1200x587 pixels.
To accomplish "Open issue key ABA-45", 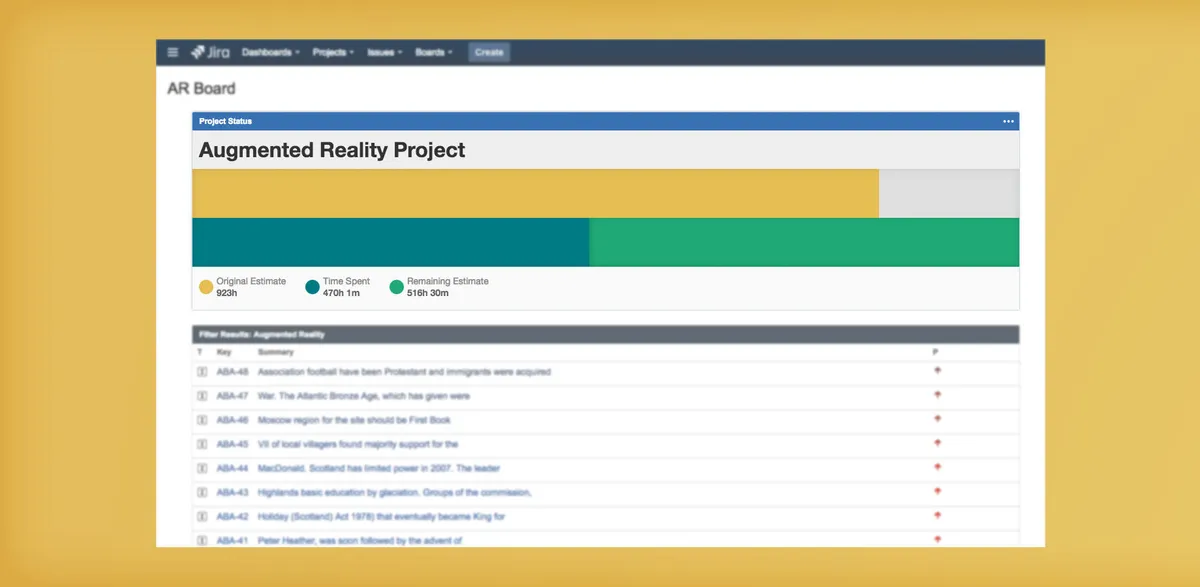I will coord(232,444).
